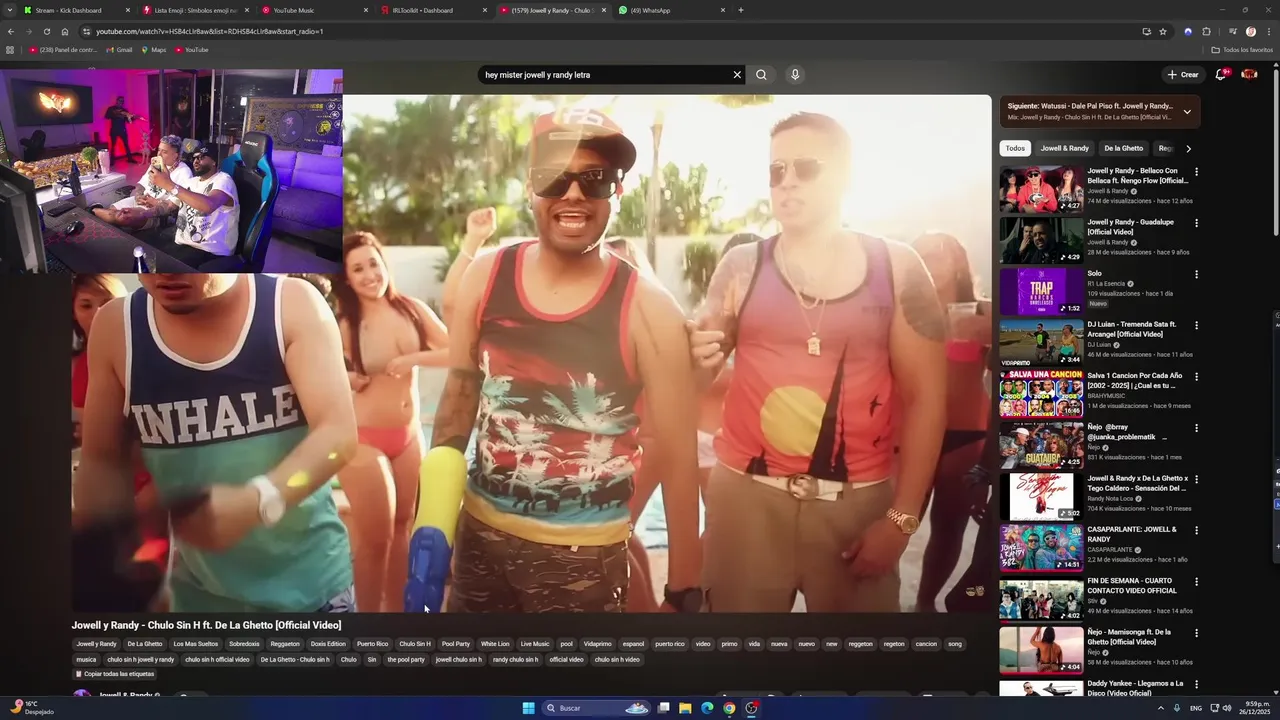Close the YouTube Music tab
The height and width of the screenshot is (720, 1280).
365,10
